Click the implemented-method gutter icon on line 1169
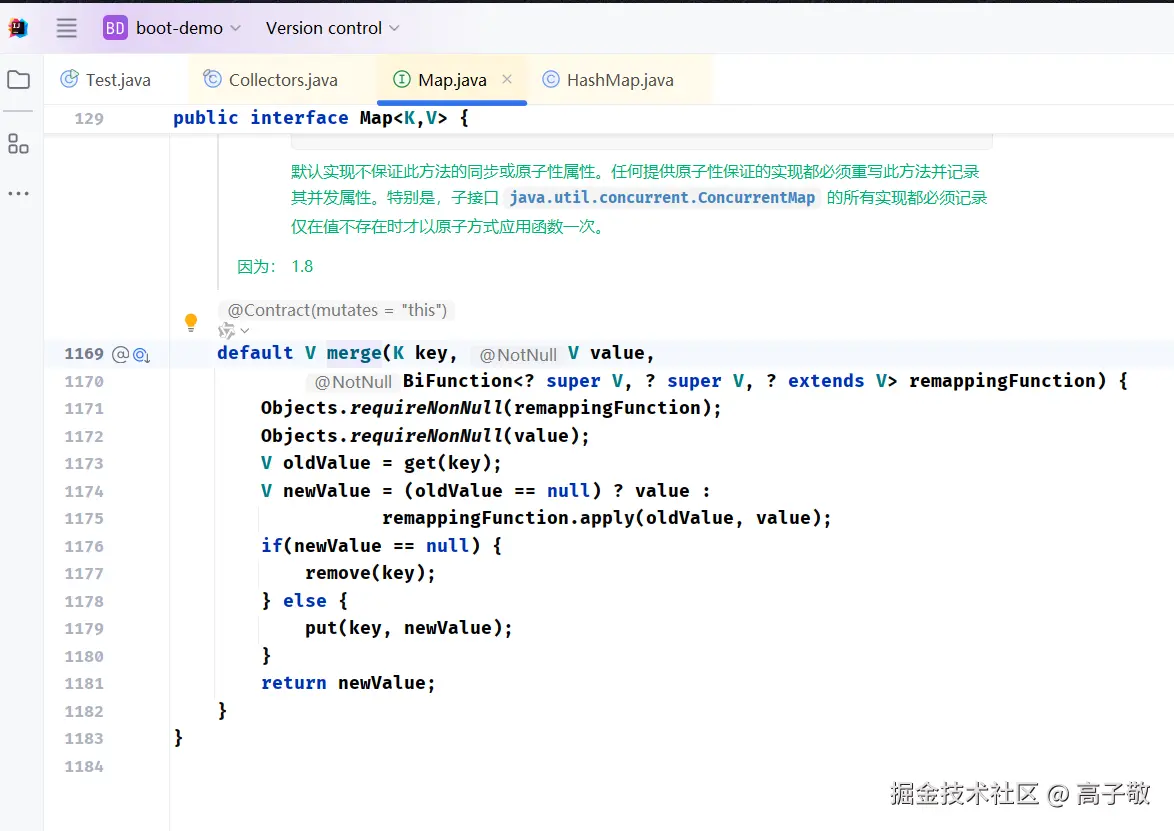The height and width of the screenshot is (831, 1174). pos(142,355)
